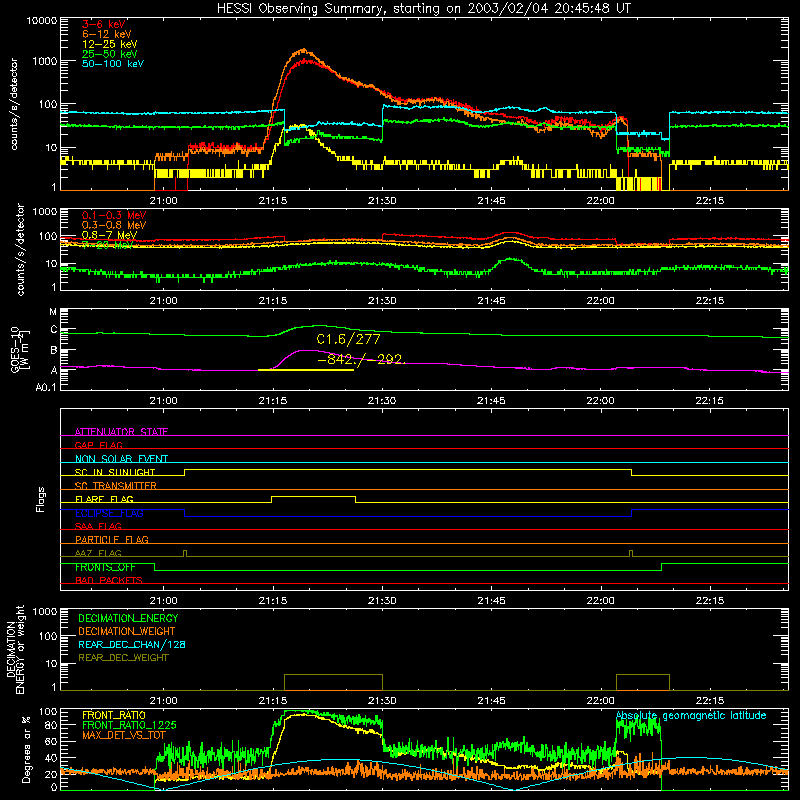
Task: Click the yellow 'FRONT_RATIO' legend label
Action: pyautogui.click(x=113, y=715)
